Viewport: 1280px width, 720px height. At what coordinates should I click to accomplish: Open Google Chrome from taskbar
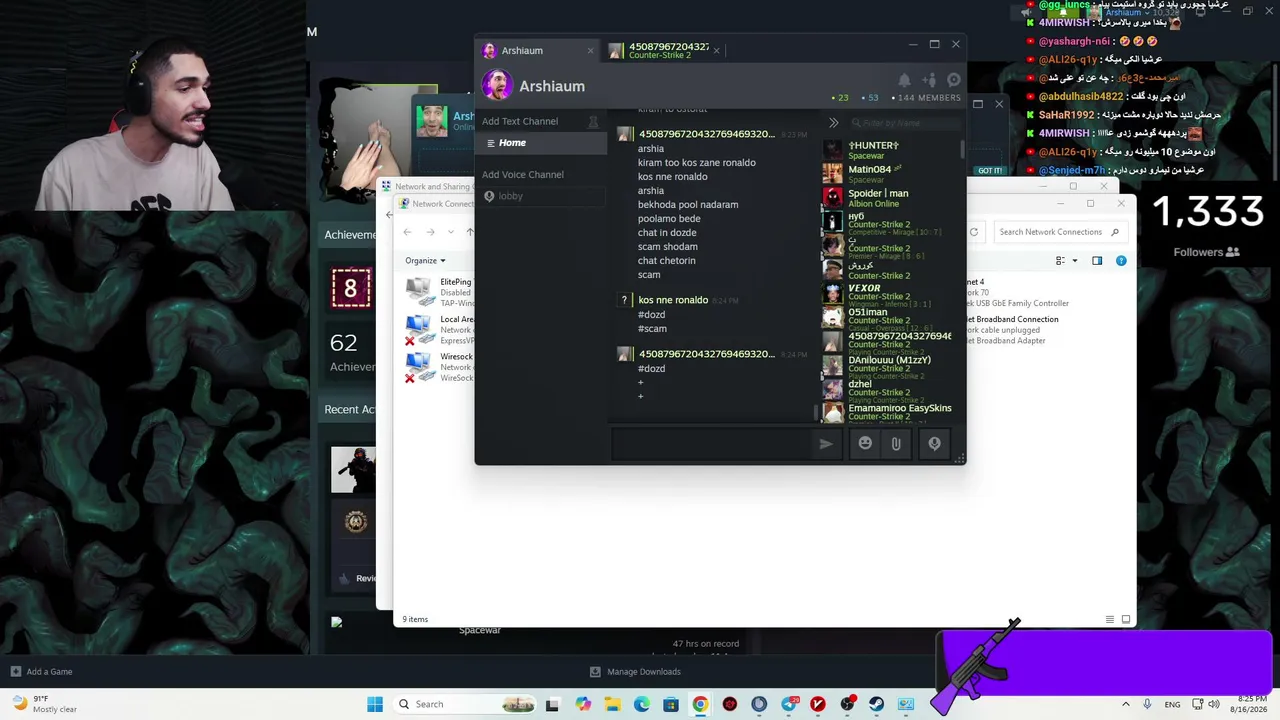pyautogui.click(x=700, y=704)
